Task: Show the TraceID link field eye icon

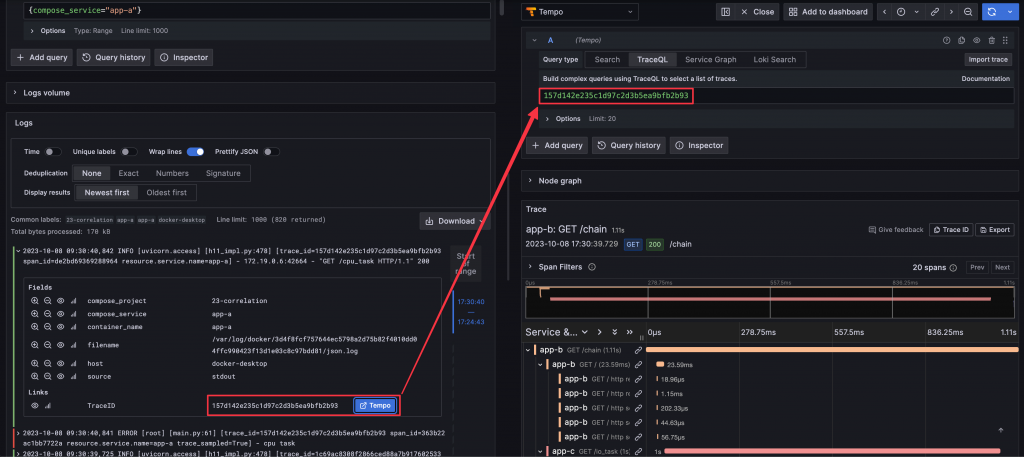Action: 35,405
